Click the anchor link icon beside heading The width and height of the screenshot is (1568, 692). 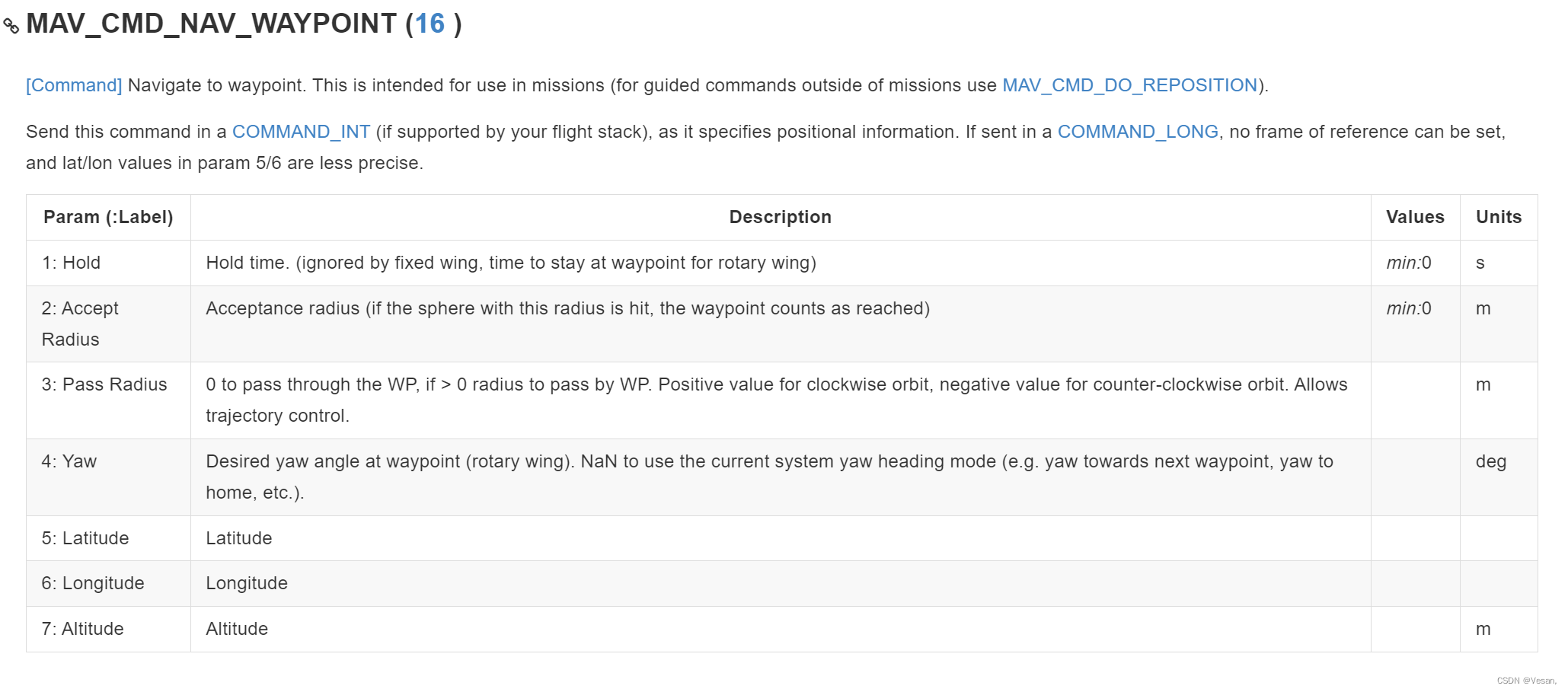(11, 26)
